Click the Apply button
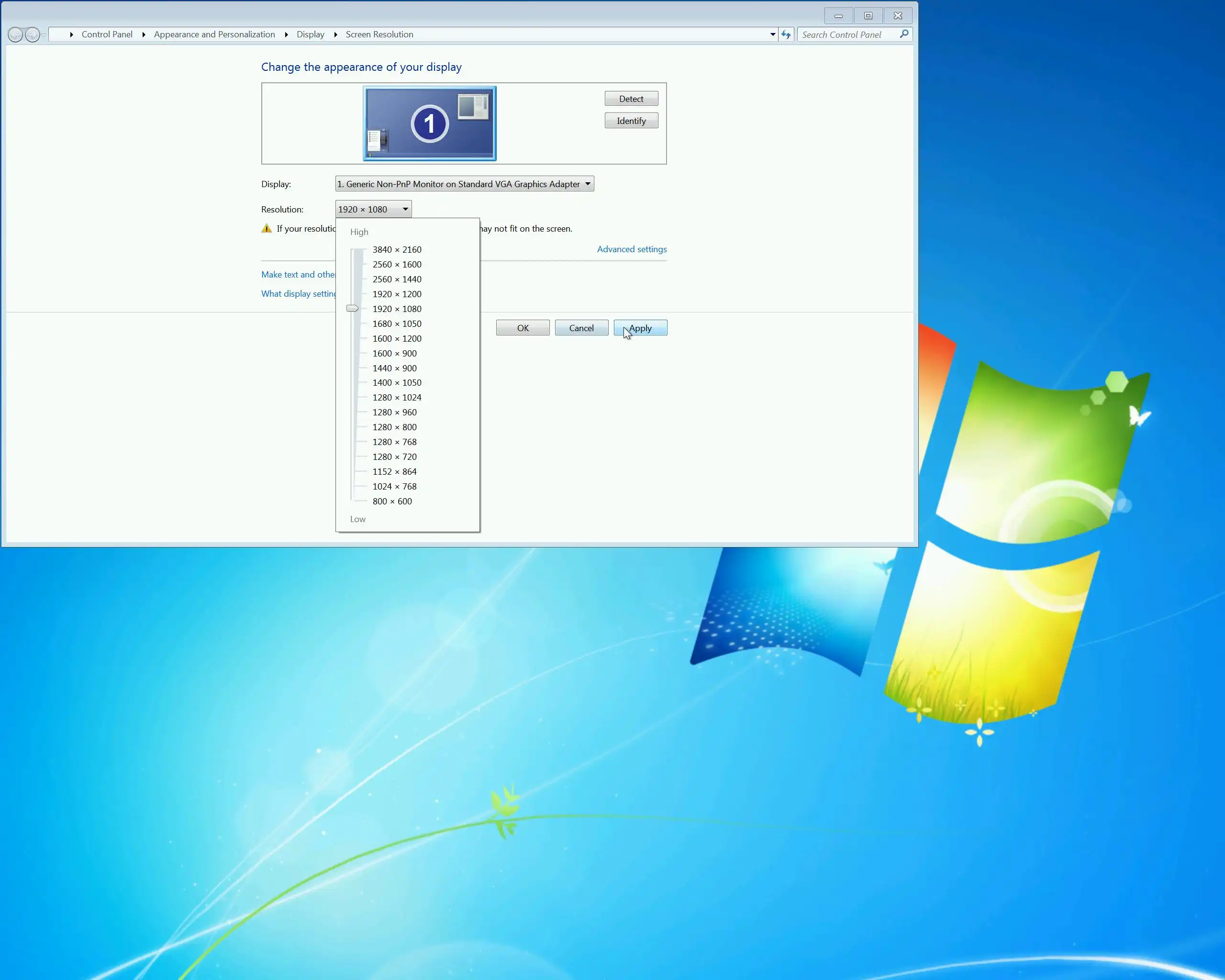1225x980 pixels. click(x=640, y=328)
